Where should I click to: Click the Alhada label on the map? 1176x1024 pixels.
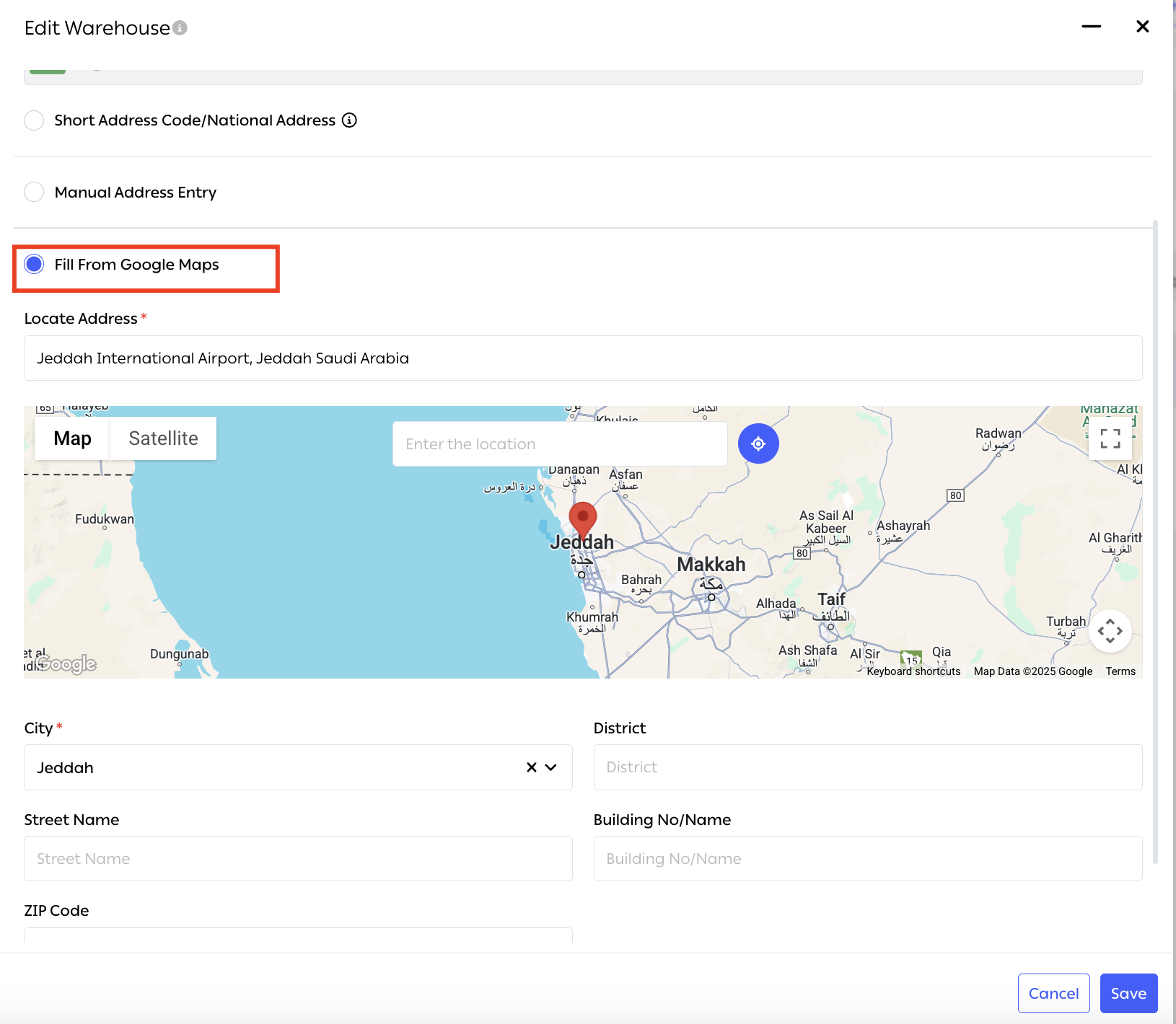pos(776,604)
